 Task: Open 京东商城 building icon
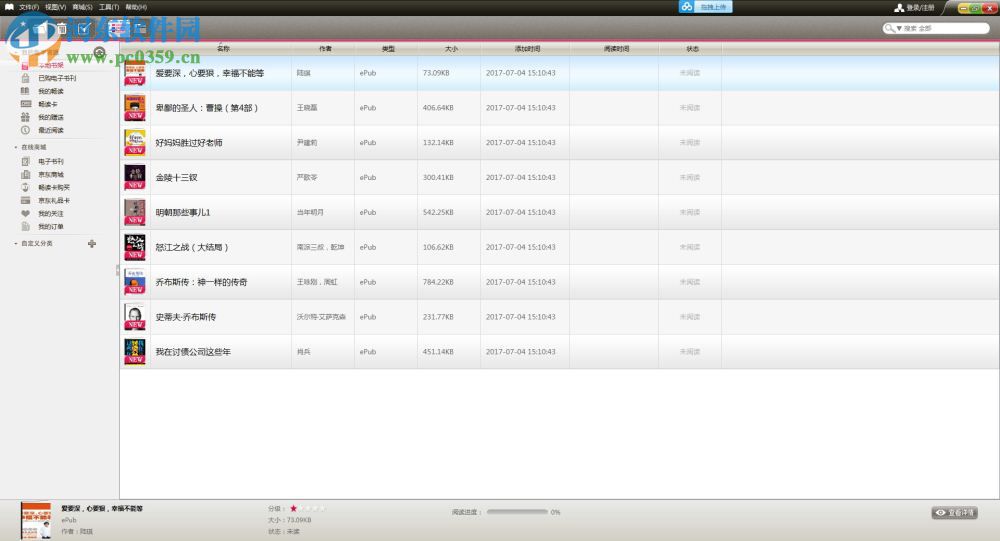[26, 174]
